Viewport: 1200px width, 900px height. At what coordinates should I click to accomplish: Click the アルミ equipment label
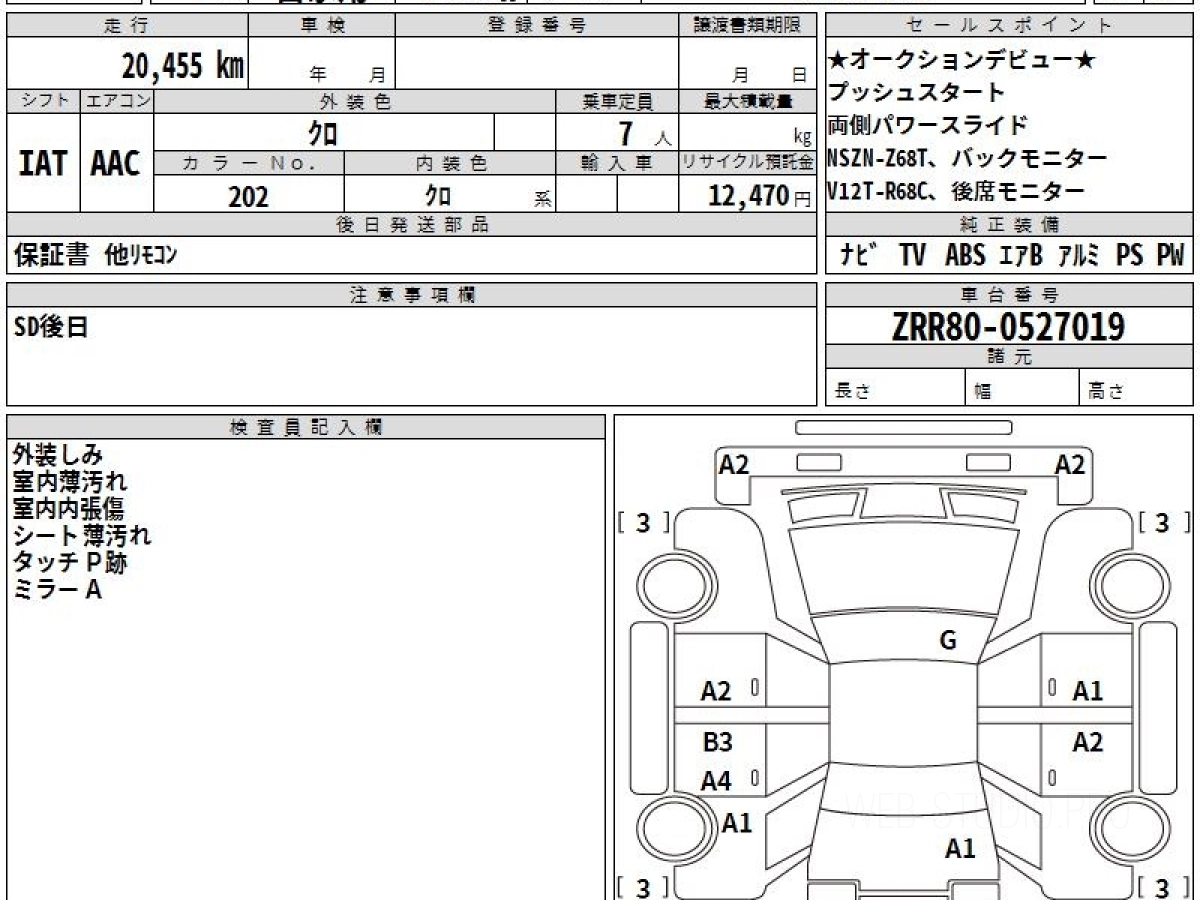[x=1079, y=256]
